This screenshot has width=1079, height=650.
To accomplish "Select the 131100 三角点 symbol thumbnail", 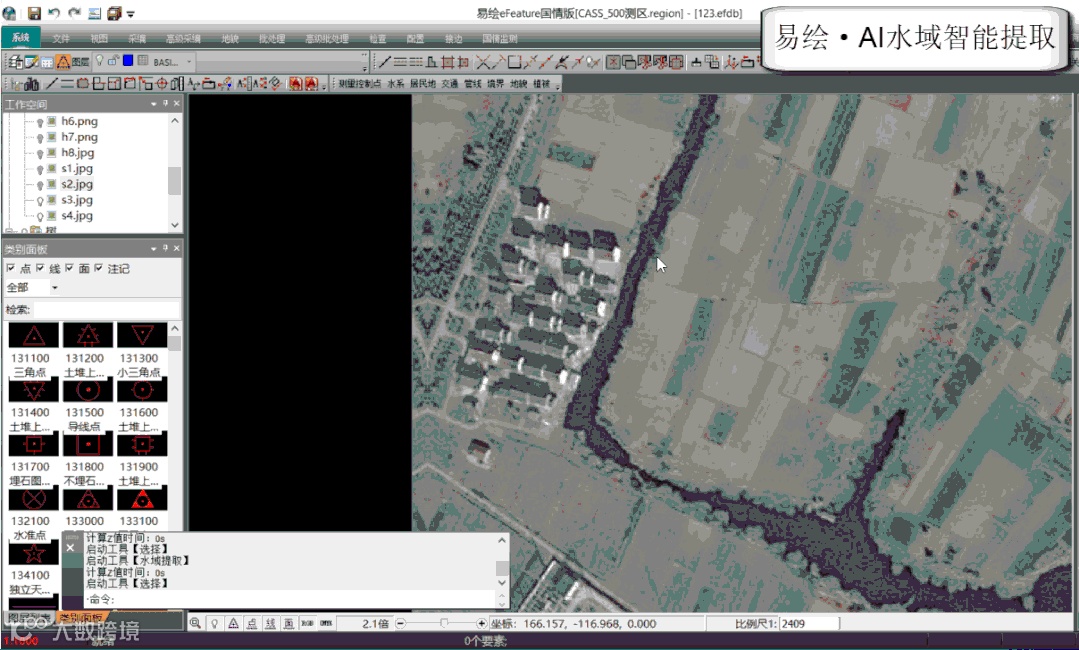I will (x=33, y=336).
